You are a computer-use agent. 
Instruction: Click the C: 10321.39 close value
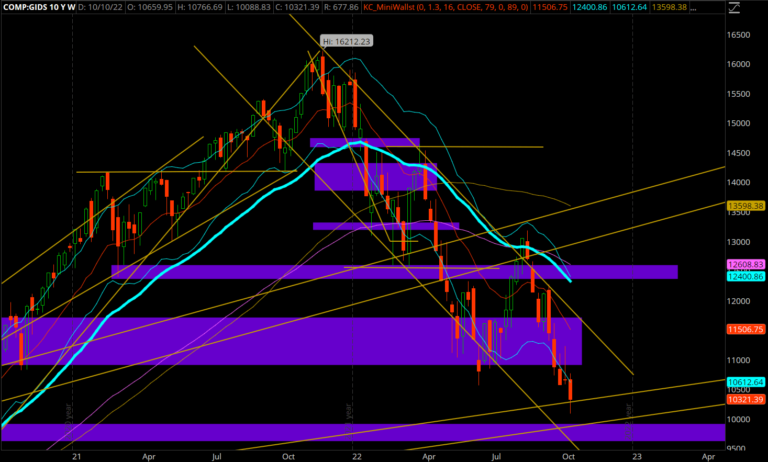297,7
